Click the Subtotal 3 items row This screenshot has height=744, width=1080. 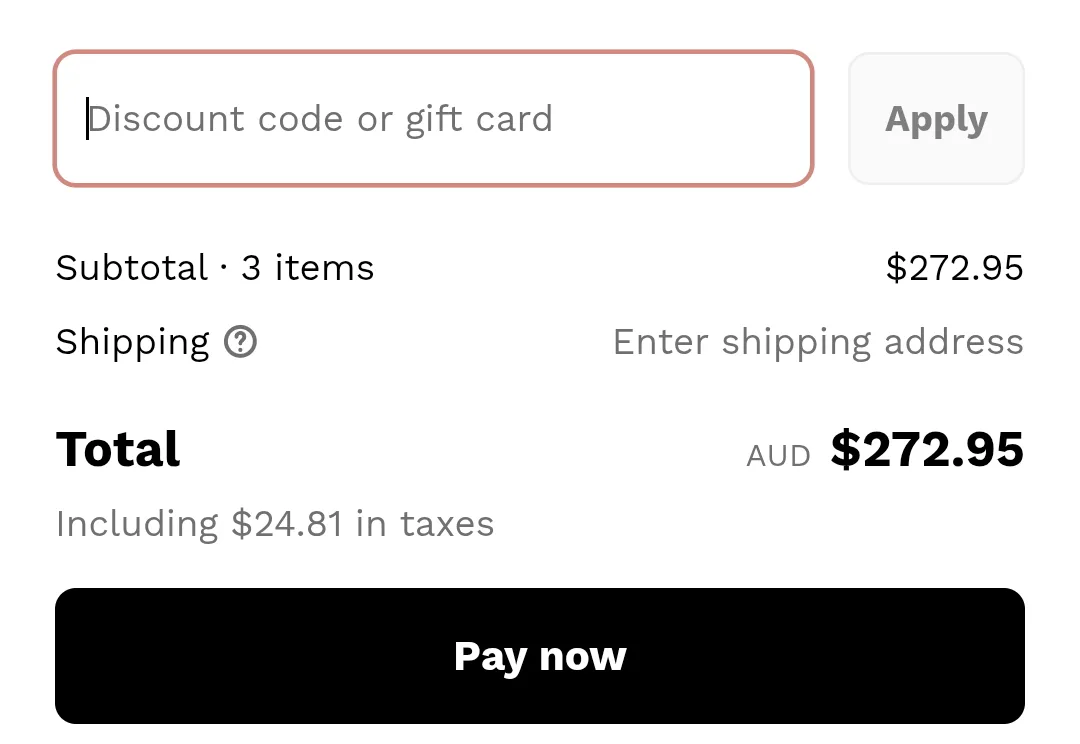[x=214, y=267]
